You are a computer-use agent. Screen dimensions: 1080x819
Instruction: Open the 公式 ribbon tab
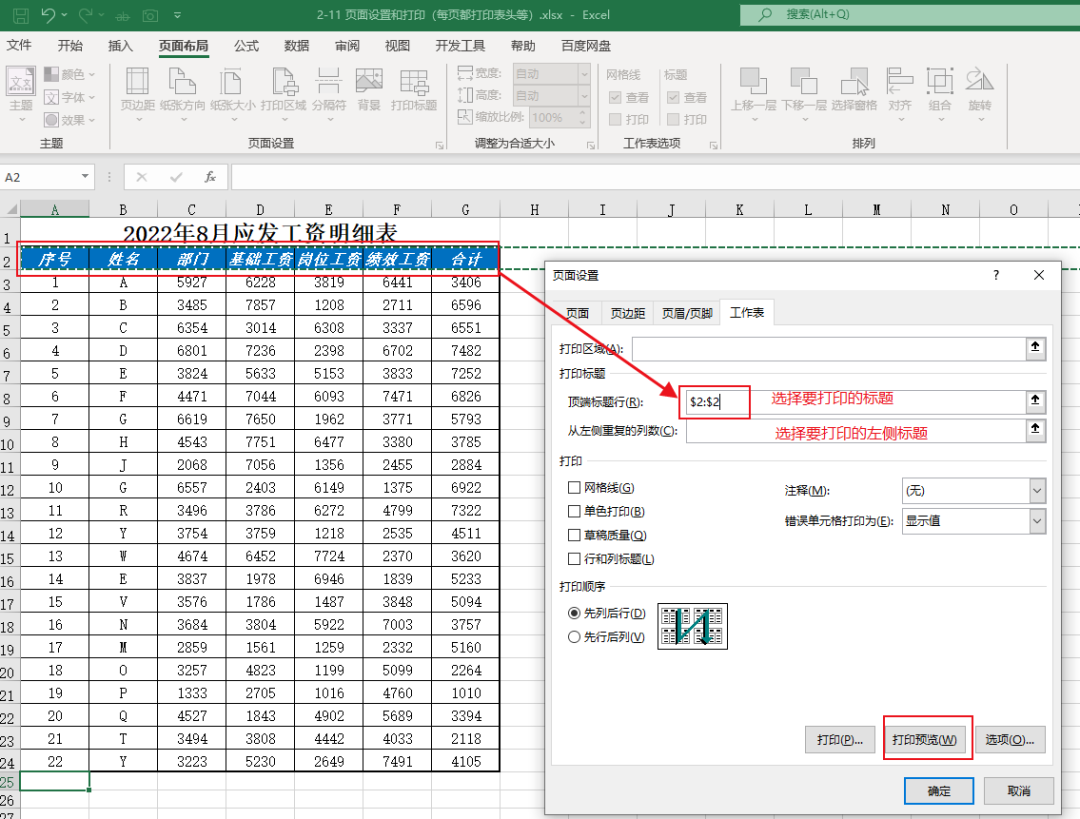(x=246, y=46)
